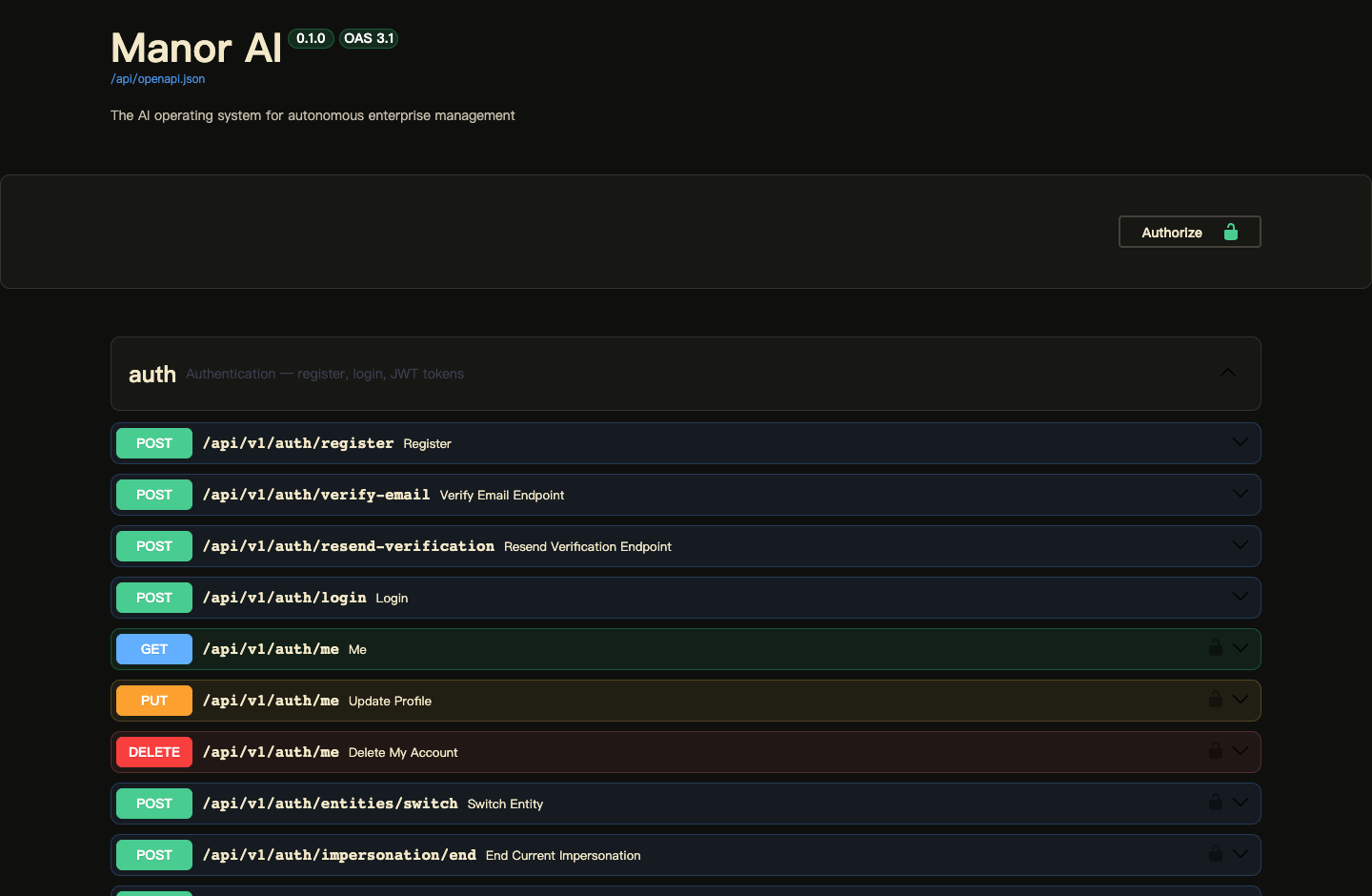Screen dimensions: 1372x896
Task: Expand the Resend Verification Endpoint chevron
Action: click(x=1240, y=545)
